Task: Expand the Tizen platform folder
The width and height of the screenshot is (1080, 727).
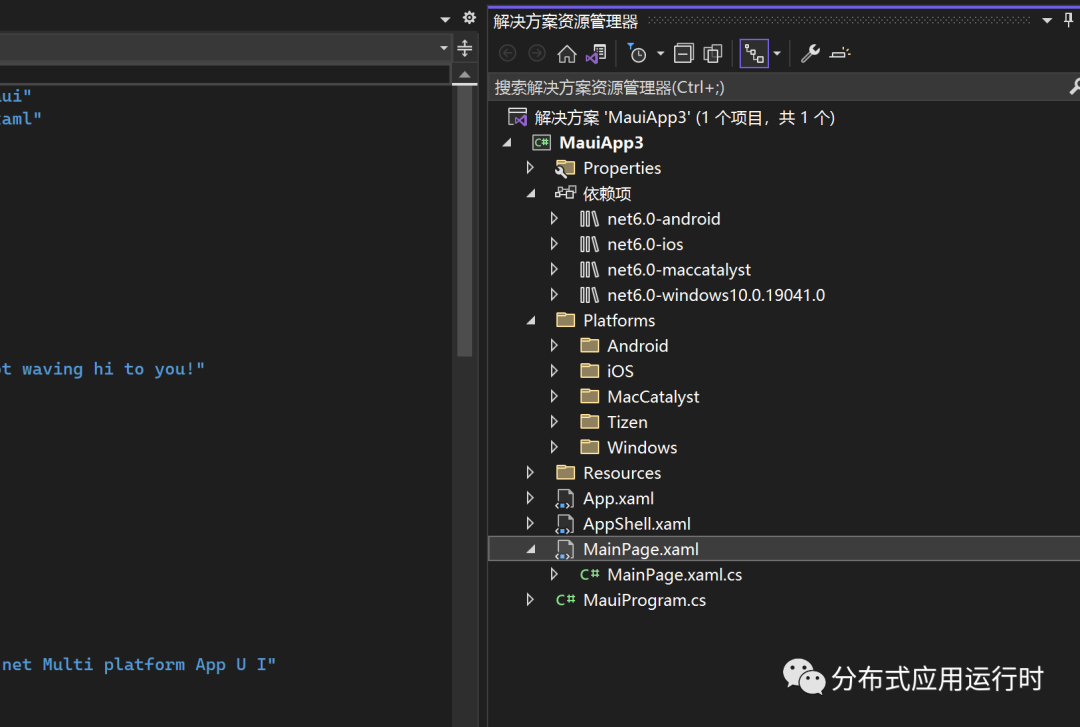Action: click(554, 422)
